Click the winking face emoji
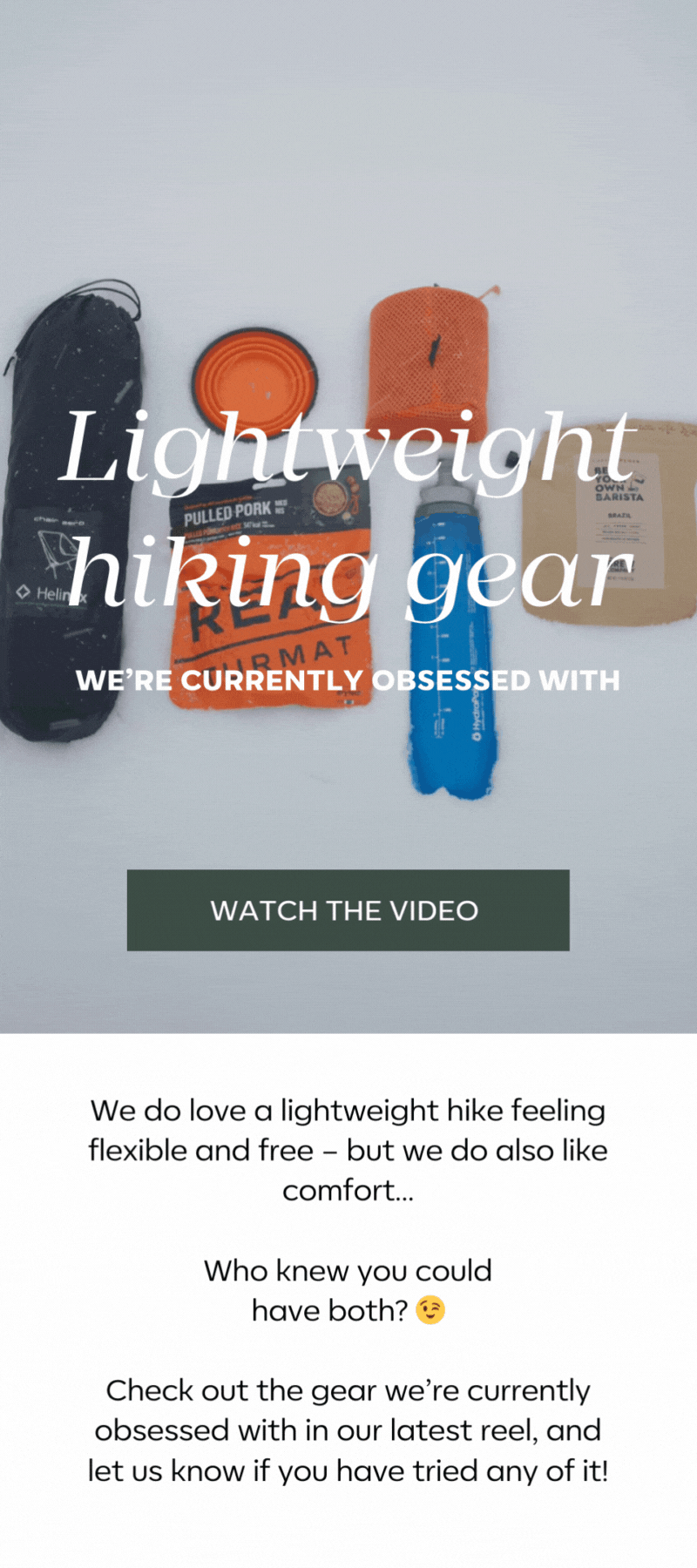This screenshot has width=697, height=1568. (x=430, y=1310)
